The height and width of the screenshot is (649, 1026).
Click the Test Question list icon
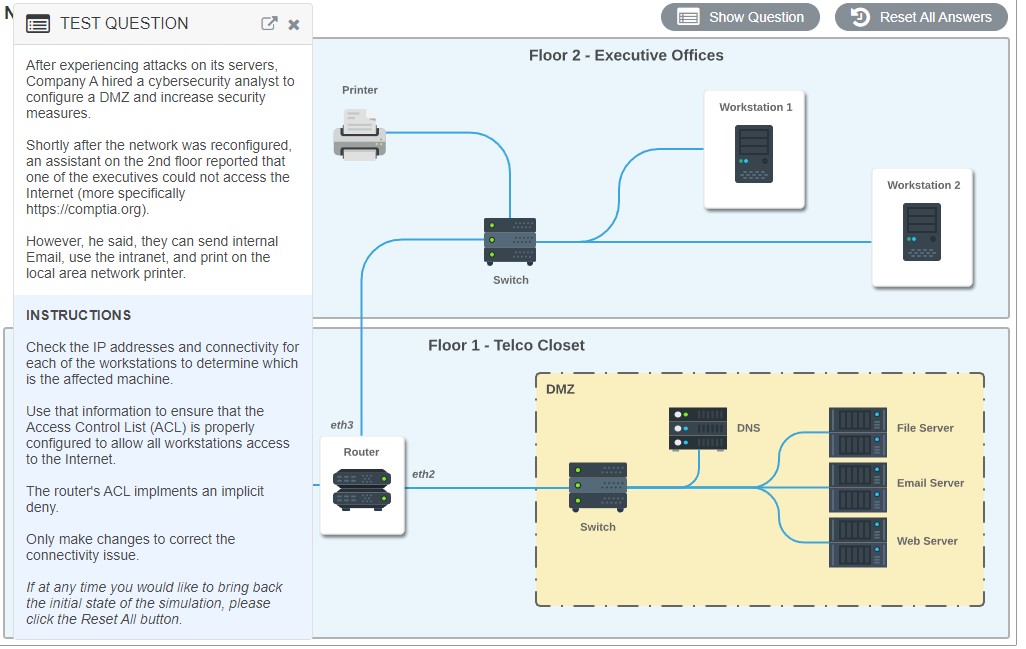38,24
